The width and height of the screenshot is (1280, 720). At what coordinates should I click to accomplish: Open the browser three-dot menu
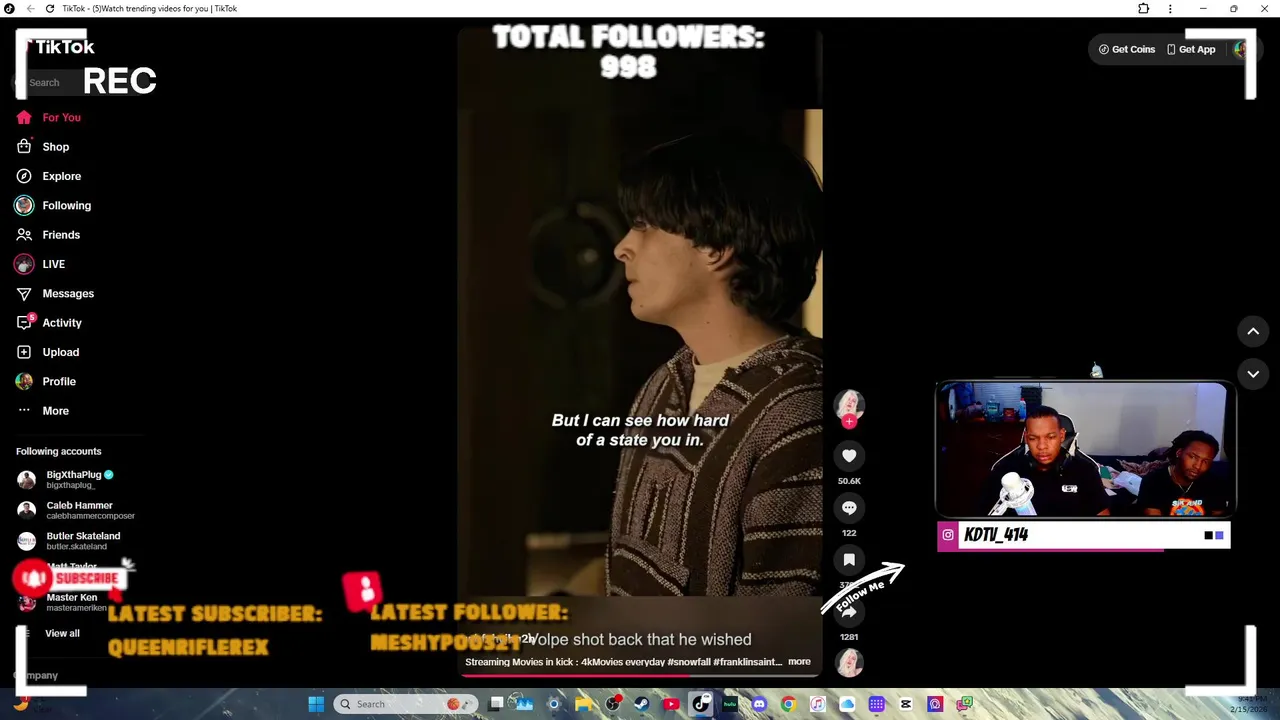click(1170, 9)
